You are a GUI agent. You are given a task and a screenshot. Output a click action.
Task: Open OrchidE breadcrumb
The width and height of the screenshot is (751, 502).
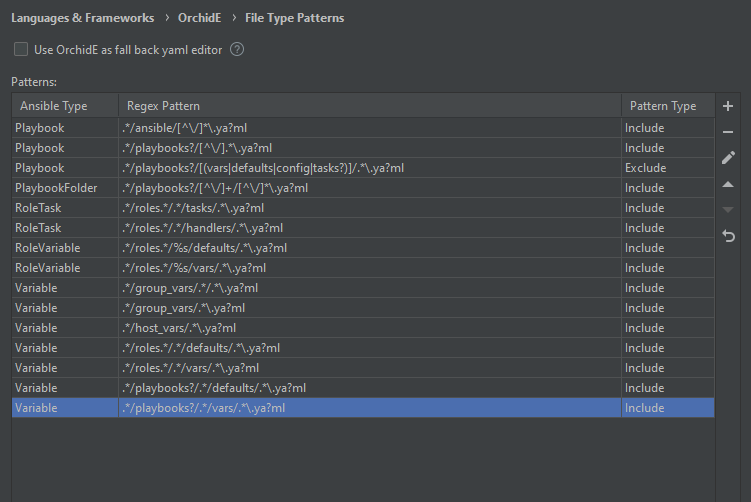coord(199,18)
